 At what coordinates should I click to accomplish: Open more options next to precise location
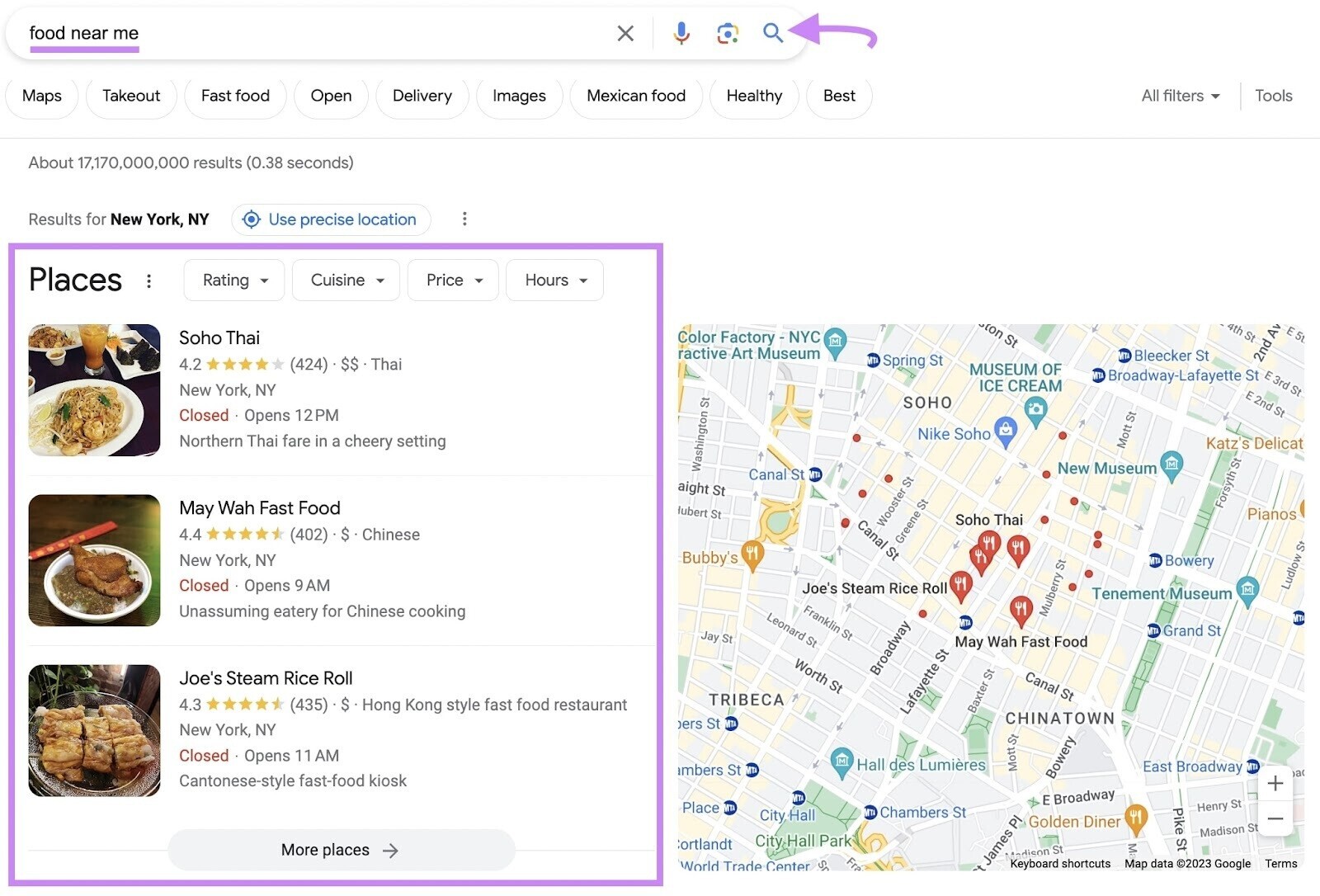click(x=464, y=219)
